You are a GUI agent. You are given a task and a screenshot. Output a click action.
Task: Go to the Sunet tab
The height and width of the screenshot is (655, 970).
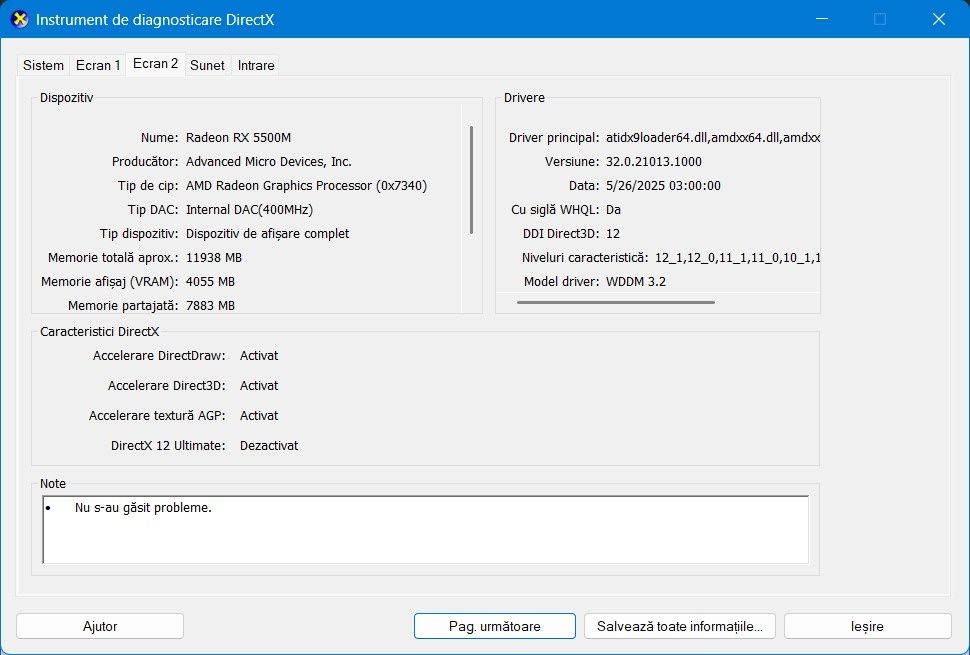[x=207, y=65]
